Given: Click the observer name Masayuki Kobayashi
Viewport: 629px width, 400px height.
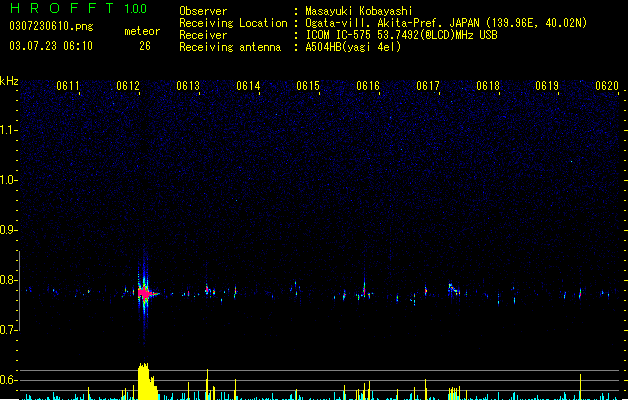Looking at the screenshot, I should point(359,11).
